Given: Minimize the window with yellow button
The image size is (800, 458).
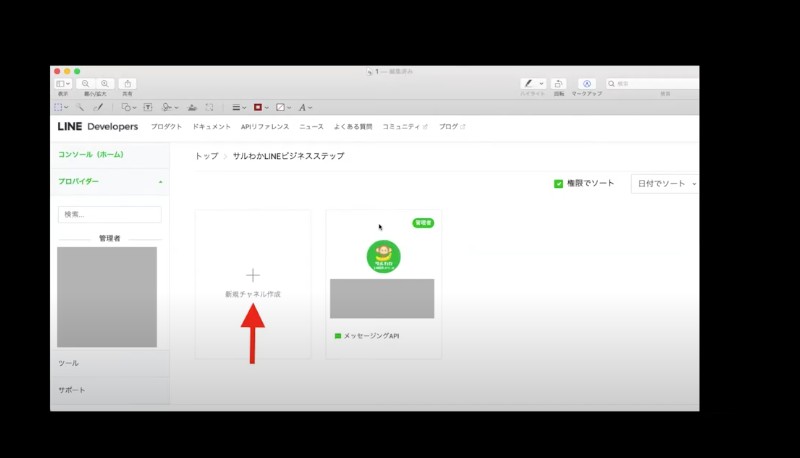Looking at the screenshot, I should tap(67, 71).
